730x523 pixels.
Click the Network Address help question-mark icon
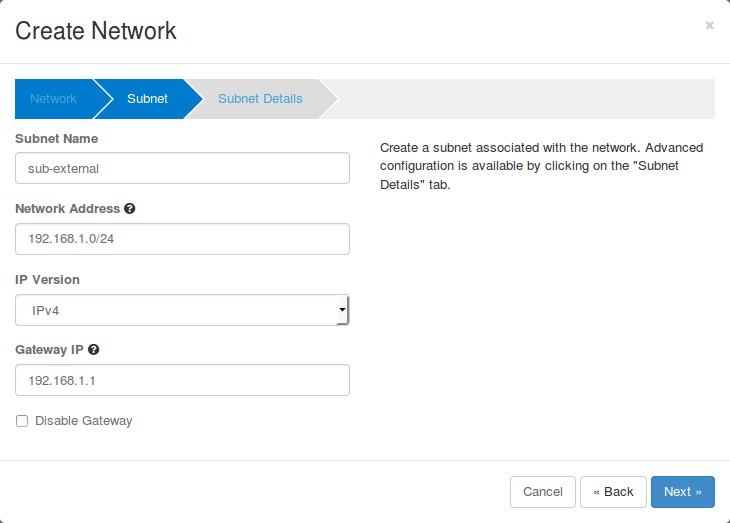(130, 209)
